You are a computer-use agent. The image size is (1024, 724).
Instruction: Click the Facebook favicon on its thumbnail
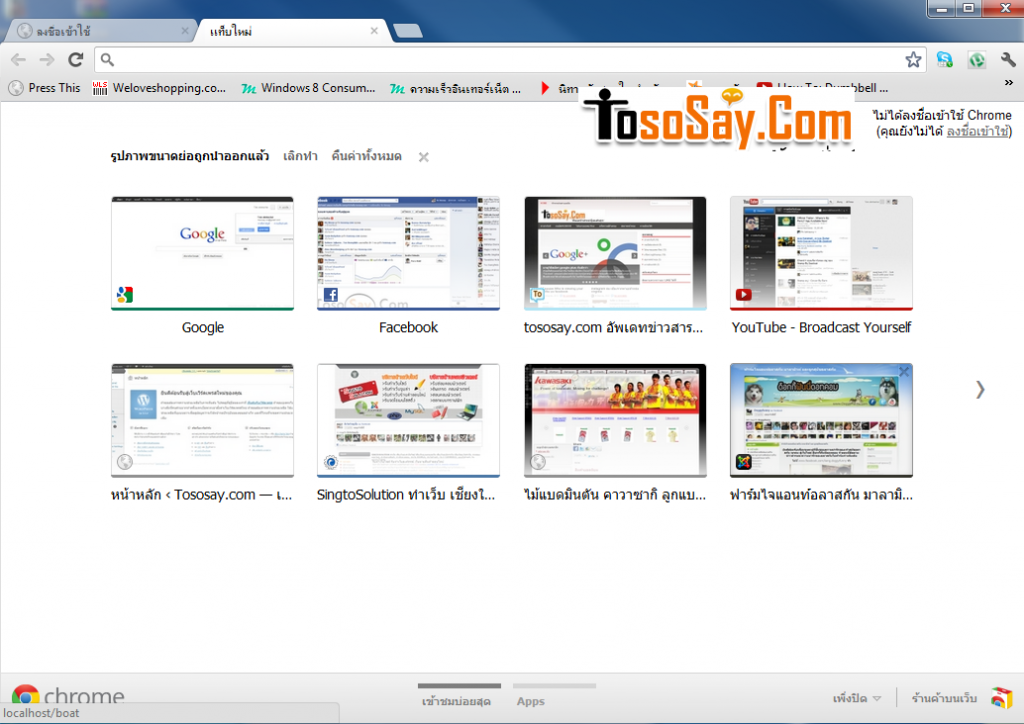(x=331, y=294)
